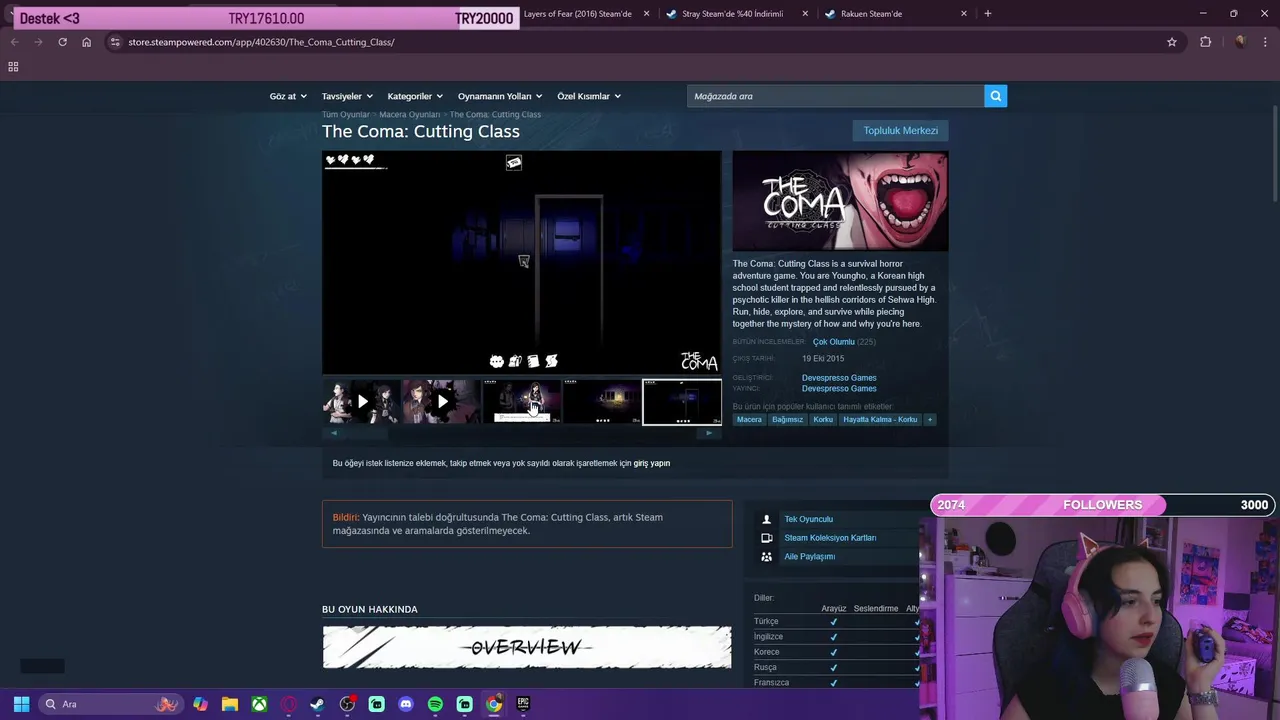
Task: Select the Bağımsız tag
Action: pos(787,419)
